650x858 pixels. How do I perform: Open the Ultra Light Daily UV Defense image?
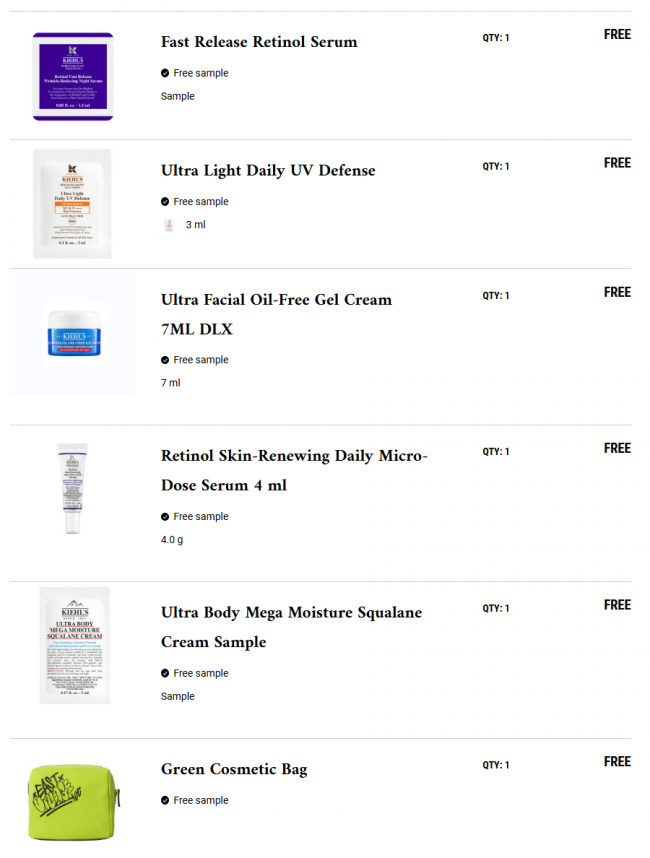click(x=72, y=204)
